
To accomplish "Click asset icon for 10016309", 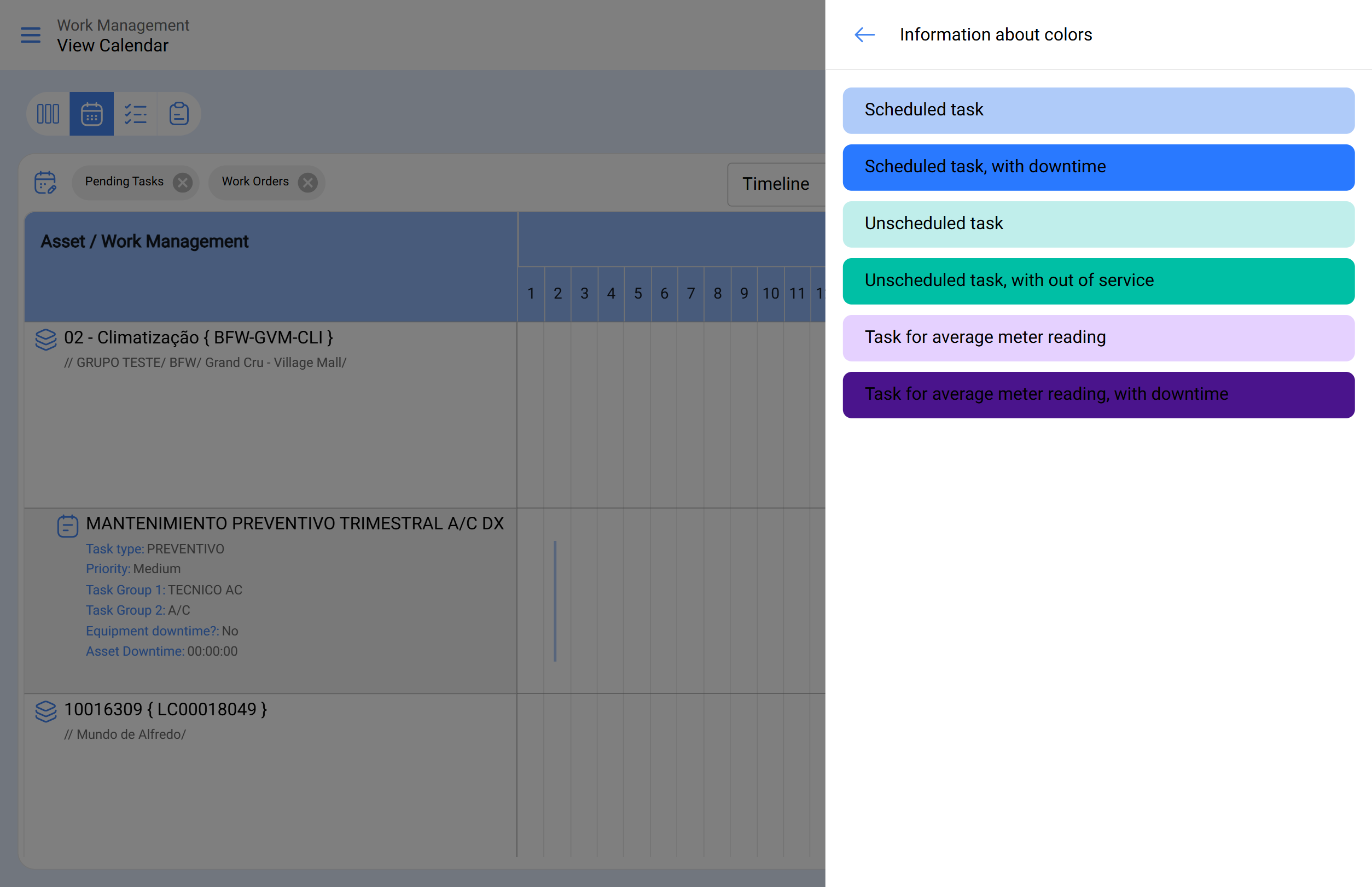I will [x=46, y=711].
